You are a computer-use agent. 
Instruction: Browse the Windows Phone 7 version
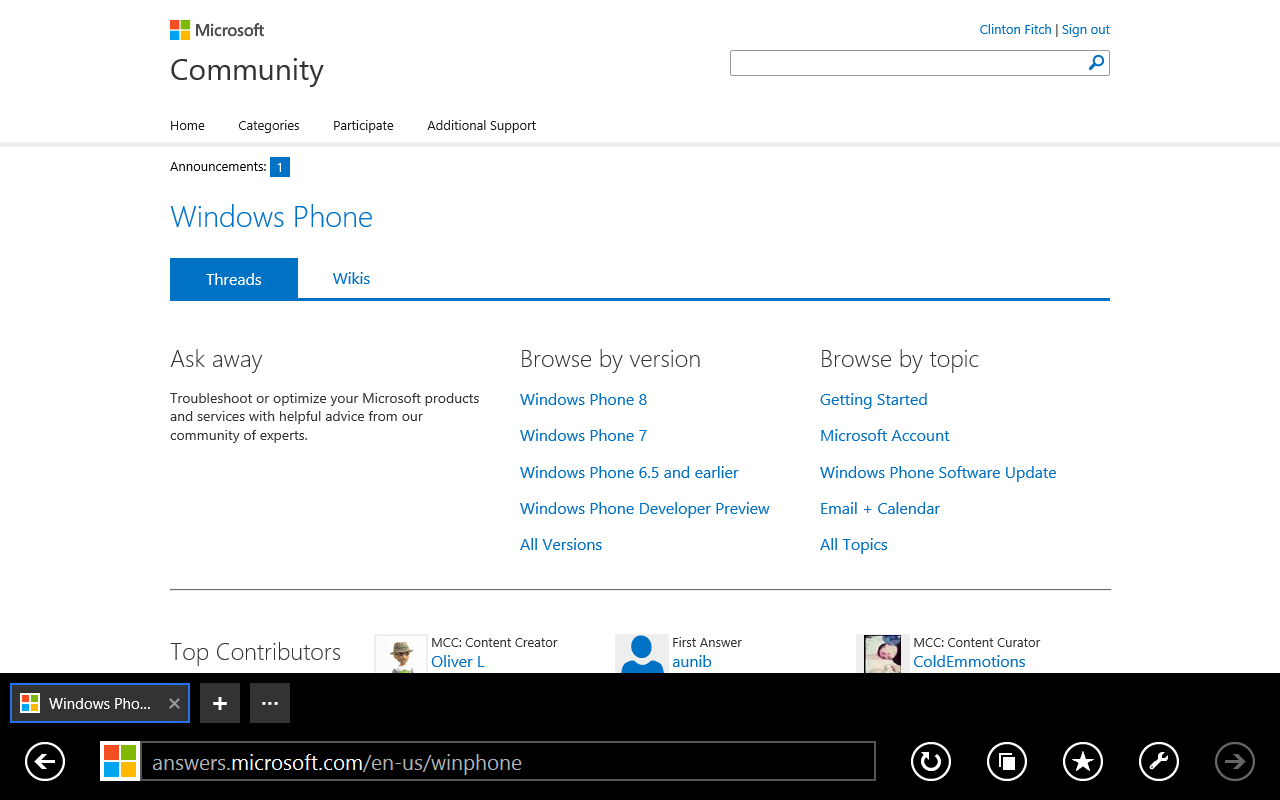[583, 435]
